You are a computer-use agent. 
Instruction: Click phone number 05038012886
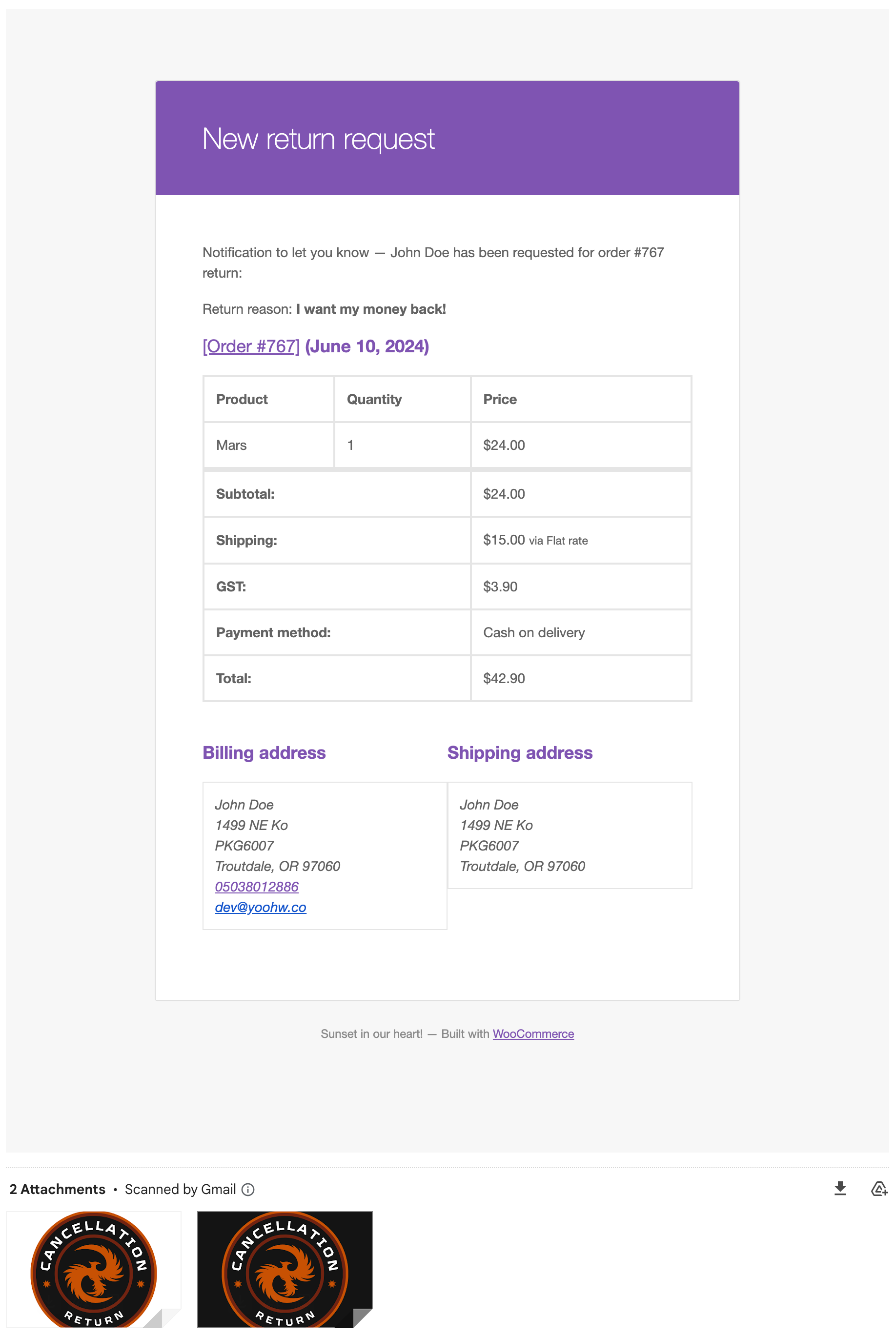[257, 887]
